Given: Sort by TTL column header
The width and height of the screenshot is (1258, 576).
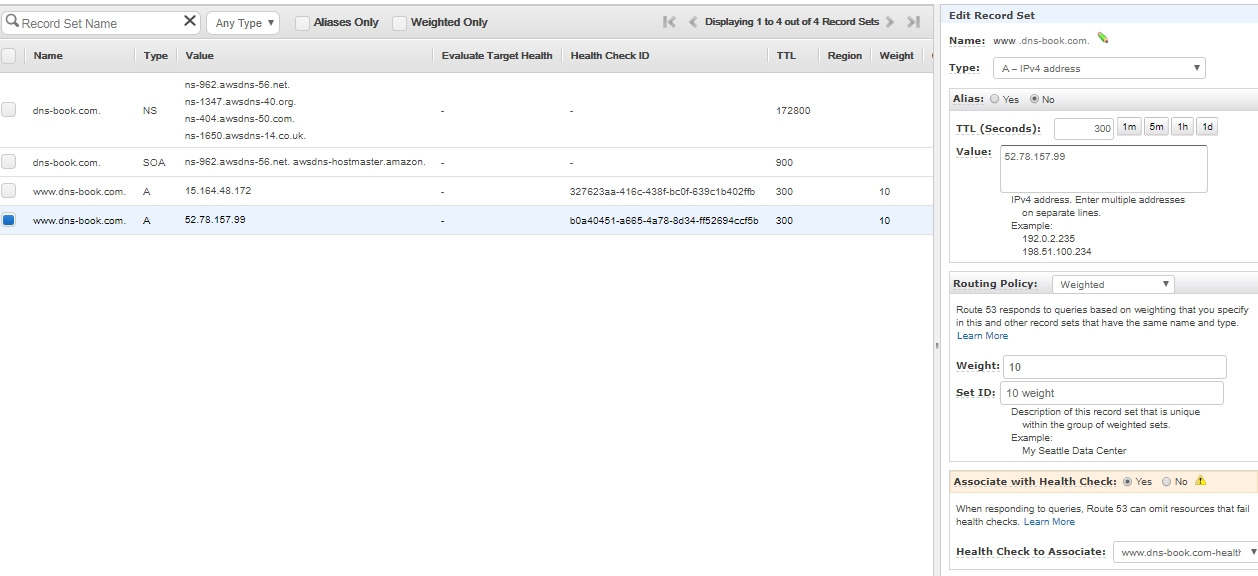Looking at the screenshot, I should (x=786, y=56).
